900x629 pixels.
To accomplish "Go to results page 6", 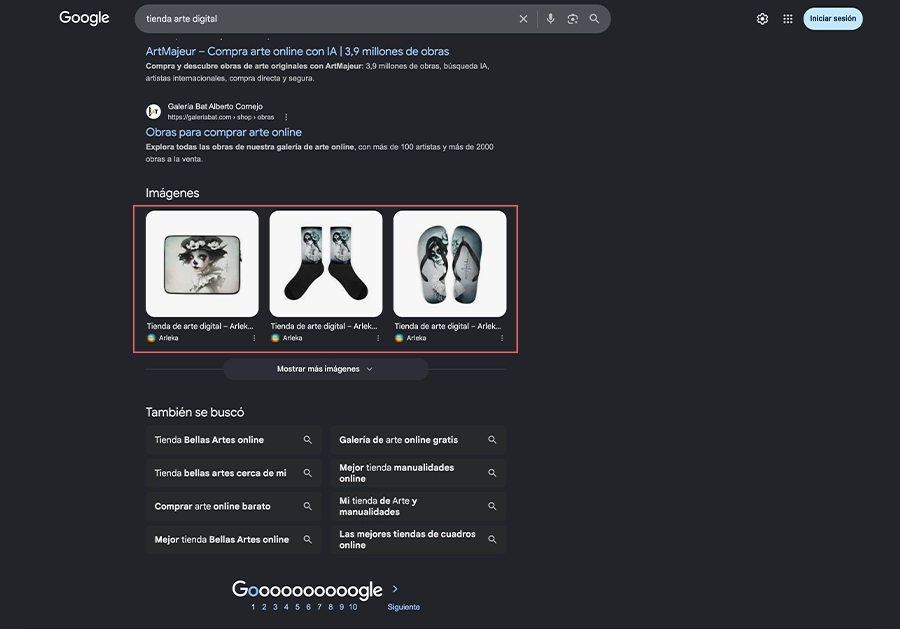I will click(x=308, y=607).
